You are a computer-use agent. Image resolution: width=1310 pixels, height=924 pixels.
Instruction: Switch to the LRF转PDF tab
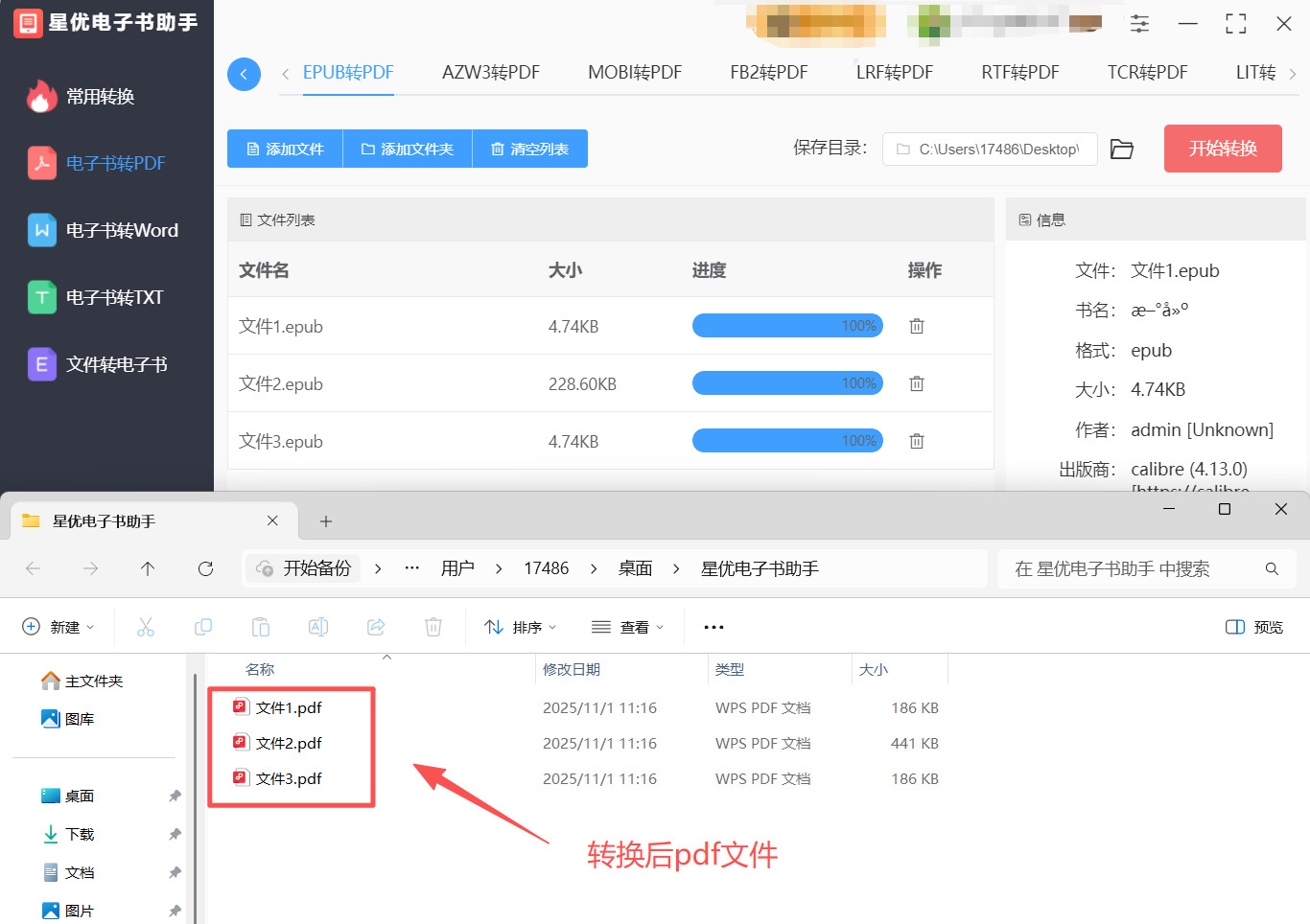pyautogui.click(x=895, y=73)
